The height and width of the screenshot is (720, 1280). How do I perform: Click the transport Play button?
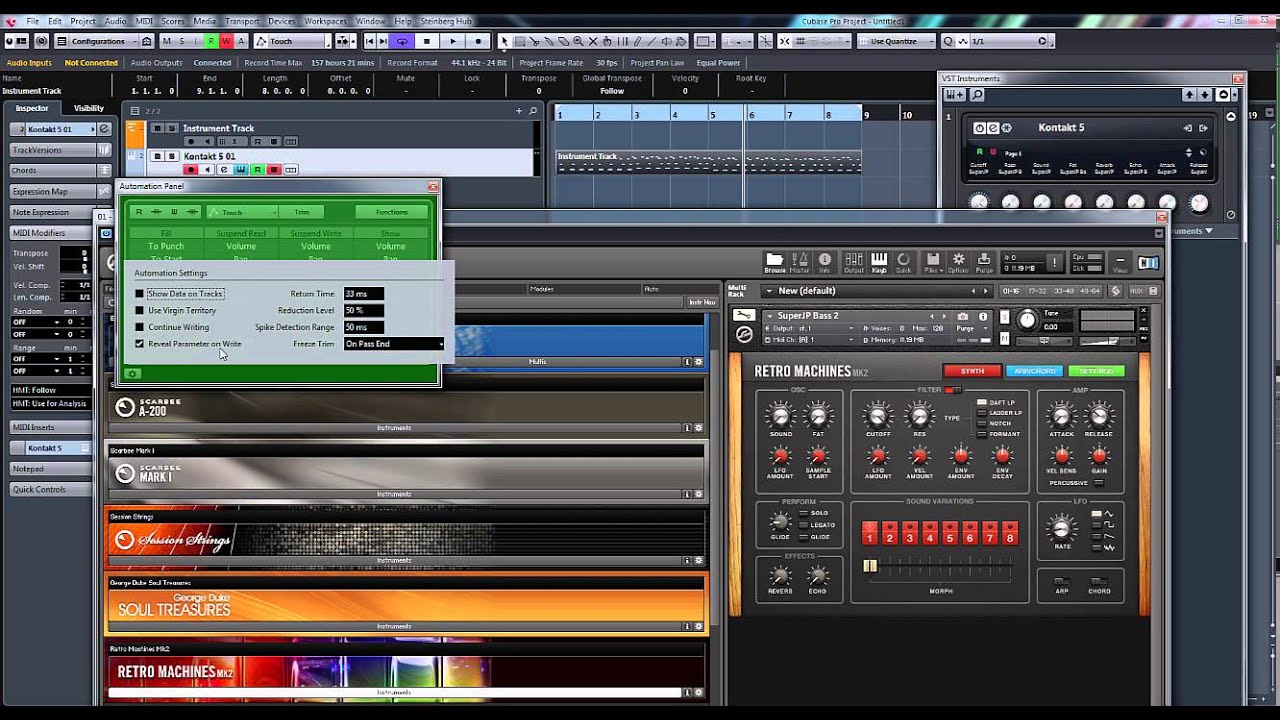coord(453,41)
